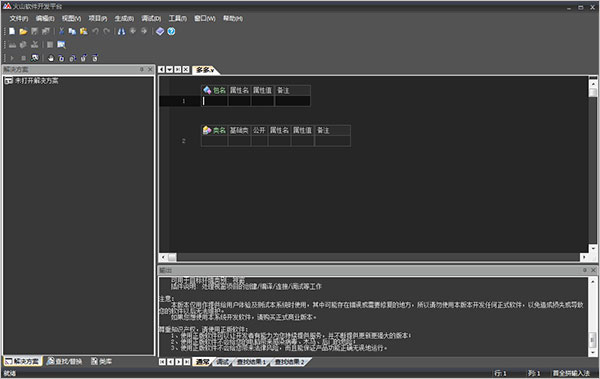Open the blue book reference icon
This screenshot has height=379, width=600.
click(160, 31)
